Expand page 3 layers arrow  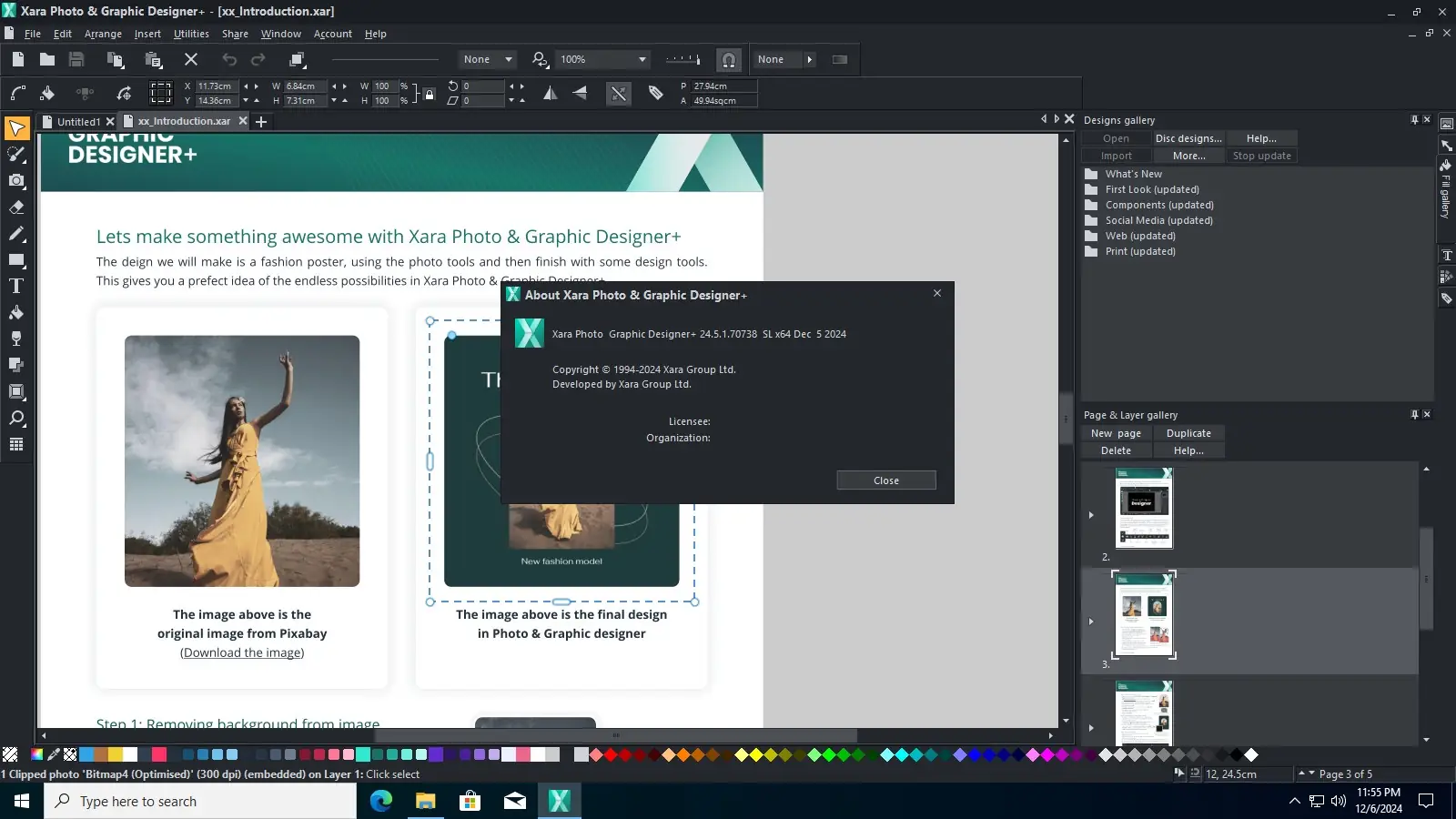(1091, 622)
